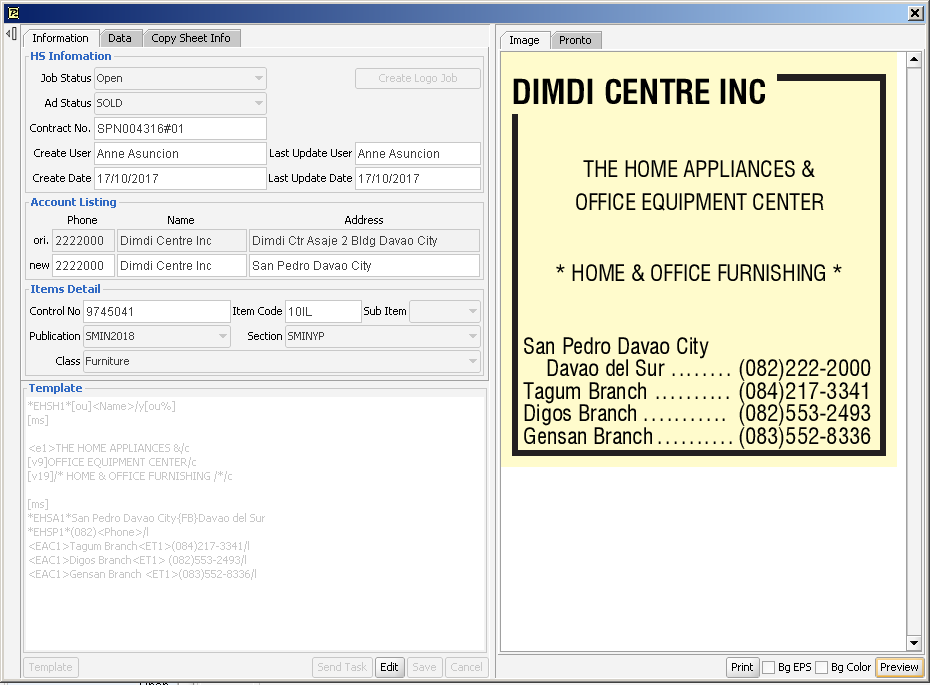
Task: Click the Last Update Date field
Action: (x=418, y=179)
